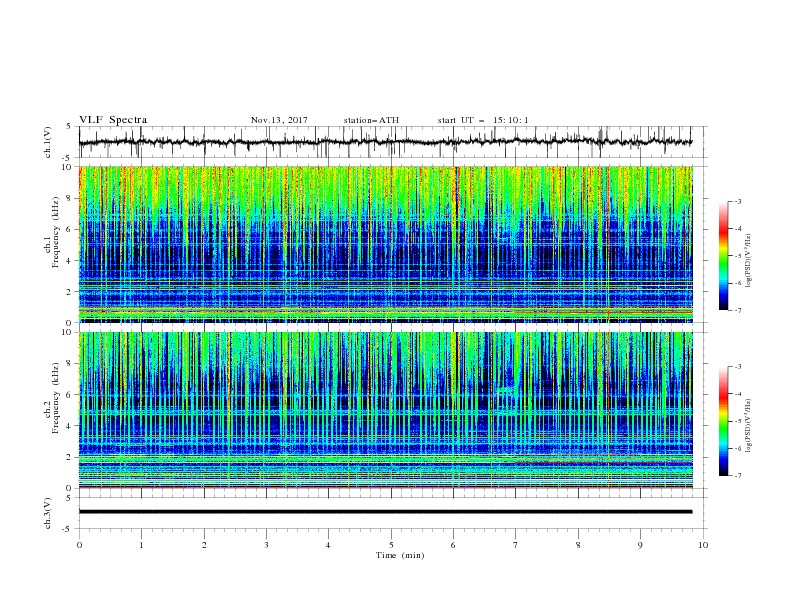
Task: Click the time-axis tick label "9"
Action: point(640,545)
